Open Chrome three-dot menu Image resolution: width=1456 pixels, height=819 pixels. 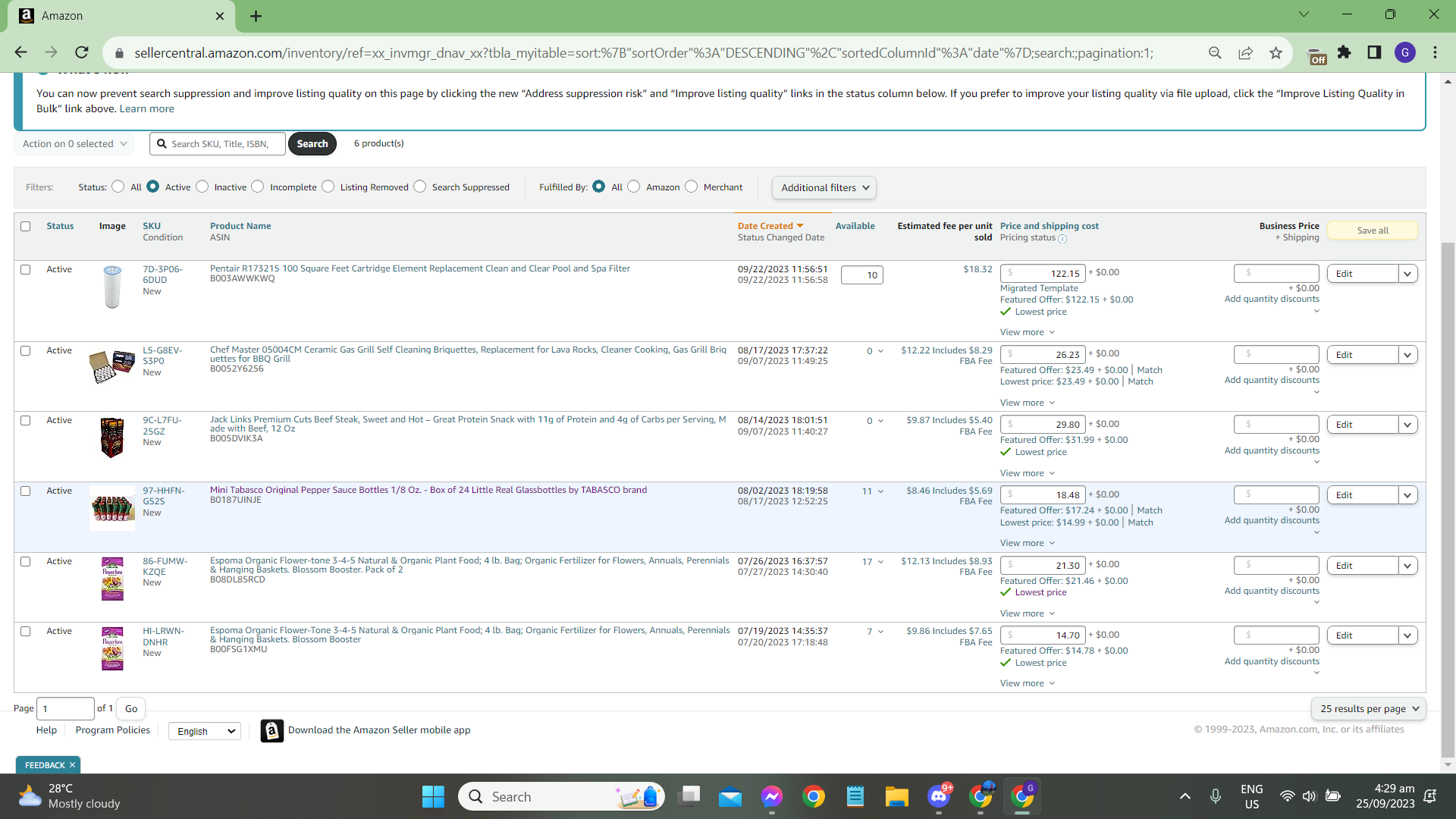(1435, 52)
